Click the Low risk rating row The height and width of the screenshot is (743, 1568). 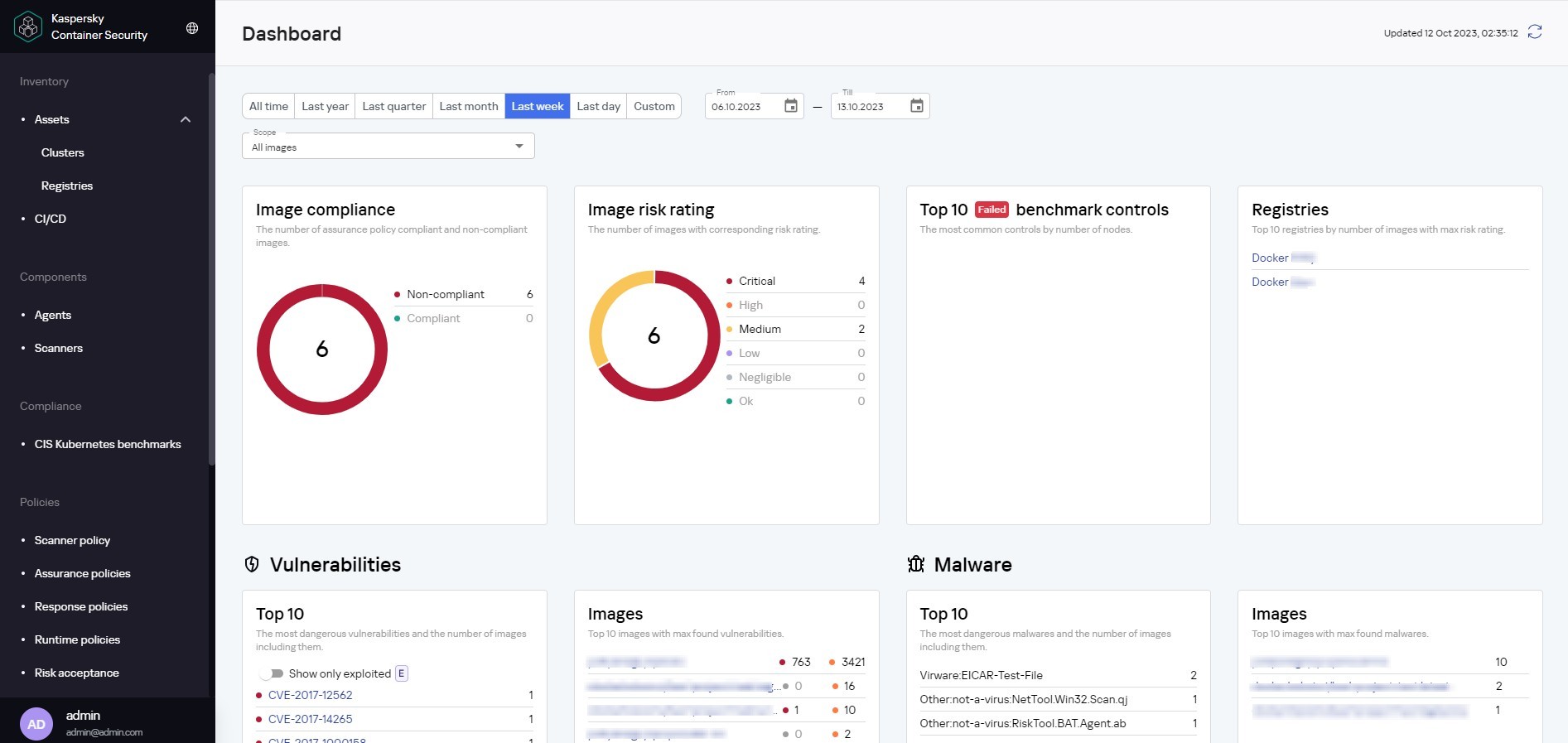click(796, 353)
